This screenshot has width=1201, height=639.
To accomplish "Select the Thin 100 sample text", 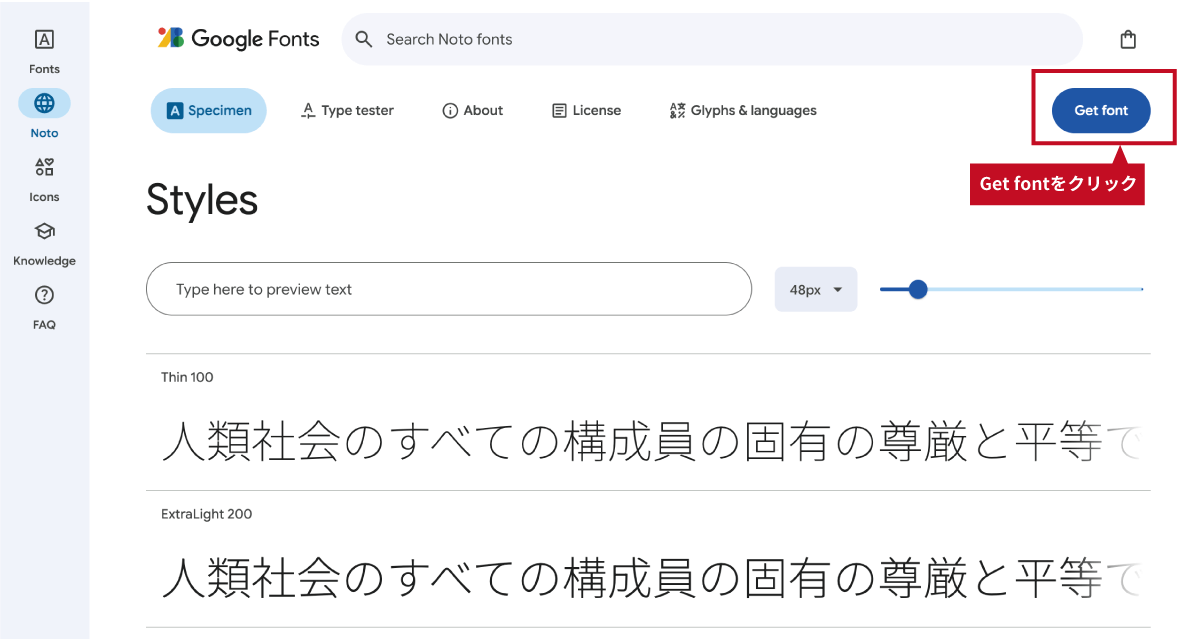I will click(640, 440).
